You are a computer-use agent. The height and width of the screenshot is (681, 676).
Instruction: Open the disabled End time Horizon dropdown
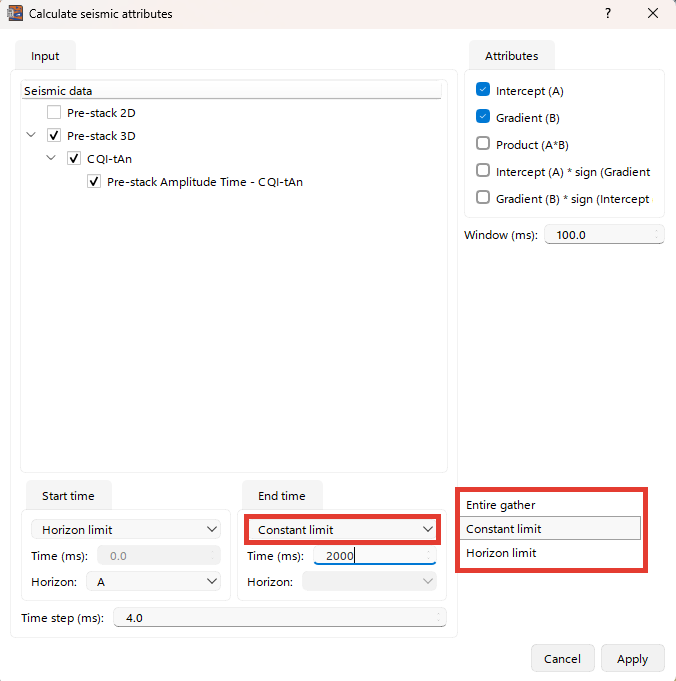pos(369,582)
